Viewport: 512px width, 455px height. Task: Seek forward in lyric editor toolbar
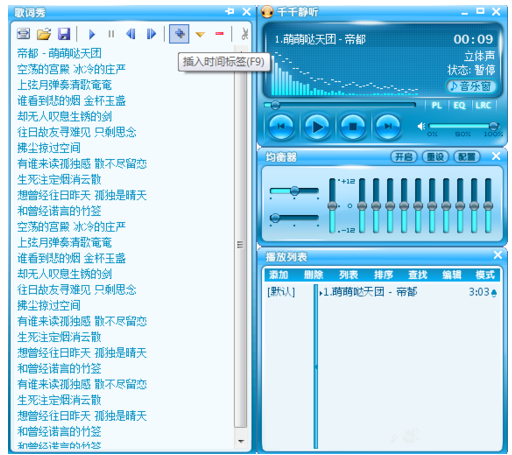pyautogui.click(x=151, y=34)
